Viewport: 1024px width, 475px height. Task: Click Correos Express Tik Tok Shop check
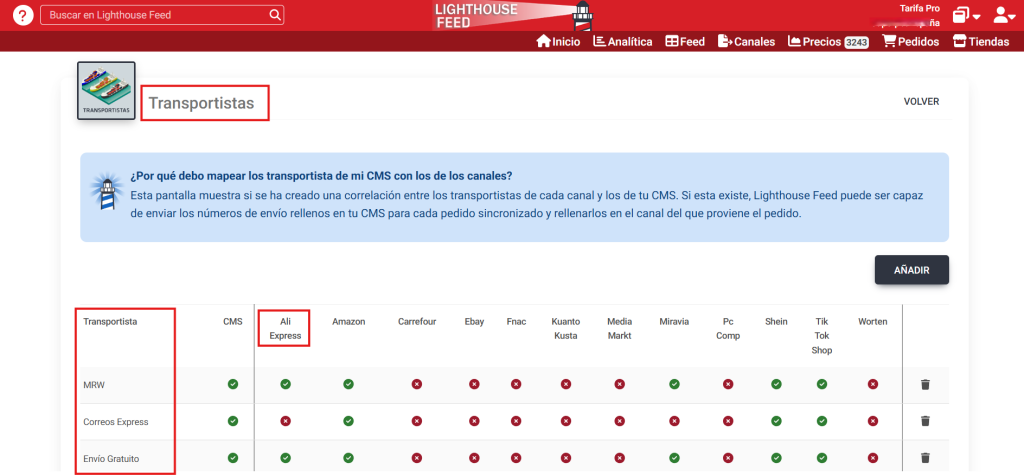click(x=822, y=421)
